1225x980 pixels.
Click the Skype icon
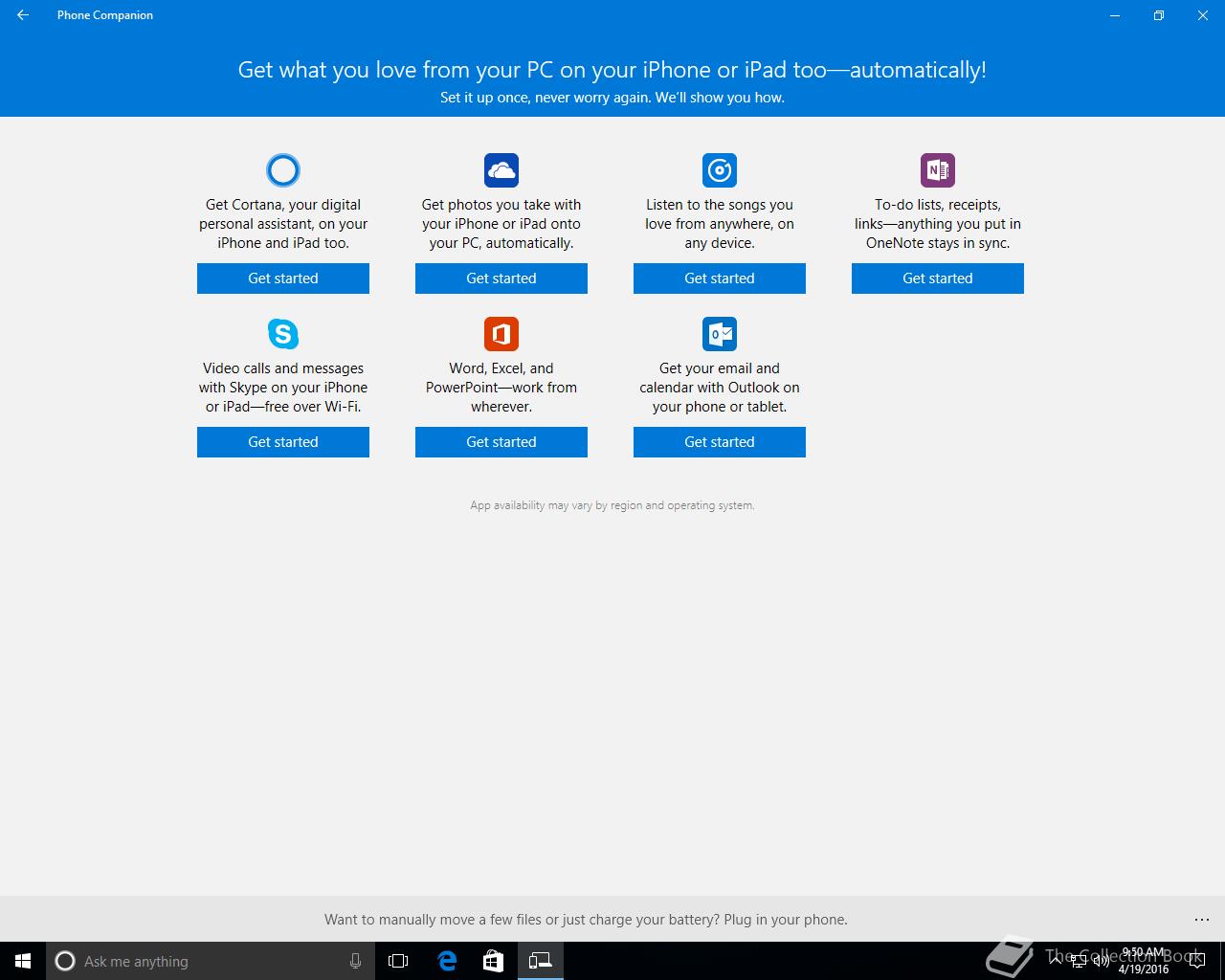click(x=283, y=334)
